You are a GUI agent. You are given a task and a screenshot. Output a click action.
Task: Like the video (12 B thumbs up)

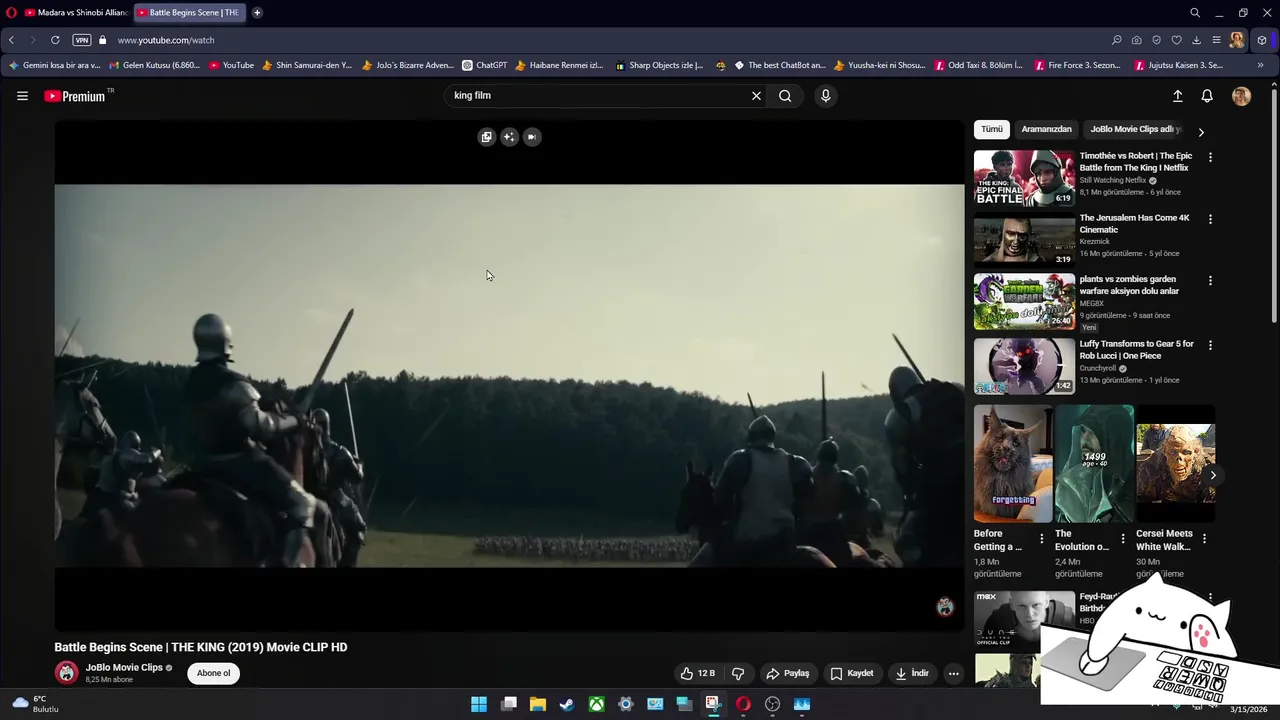697,673
